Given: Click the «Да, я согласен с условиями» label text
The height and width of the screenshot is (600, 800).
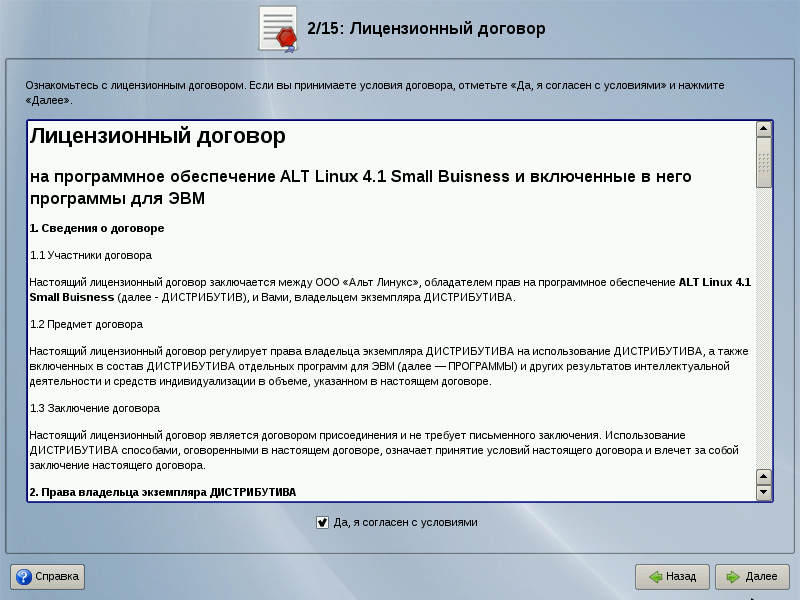Looking at the screenshot, I should (x=405, y=522).
